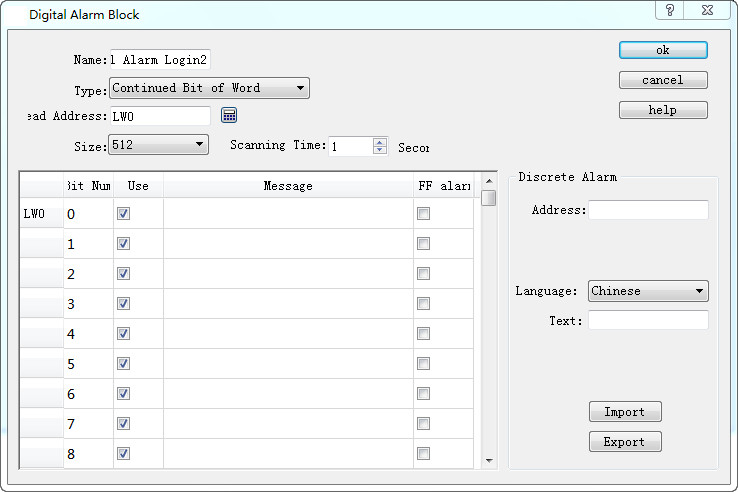Click the Use column header
The width and height of the screenshot is (738, 492).
(x=138, y=186)
